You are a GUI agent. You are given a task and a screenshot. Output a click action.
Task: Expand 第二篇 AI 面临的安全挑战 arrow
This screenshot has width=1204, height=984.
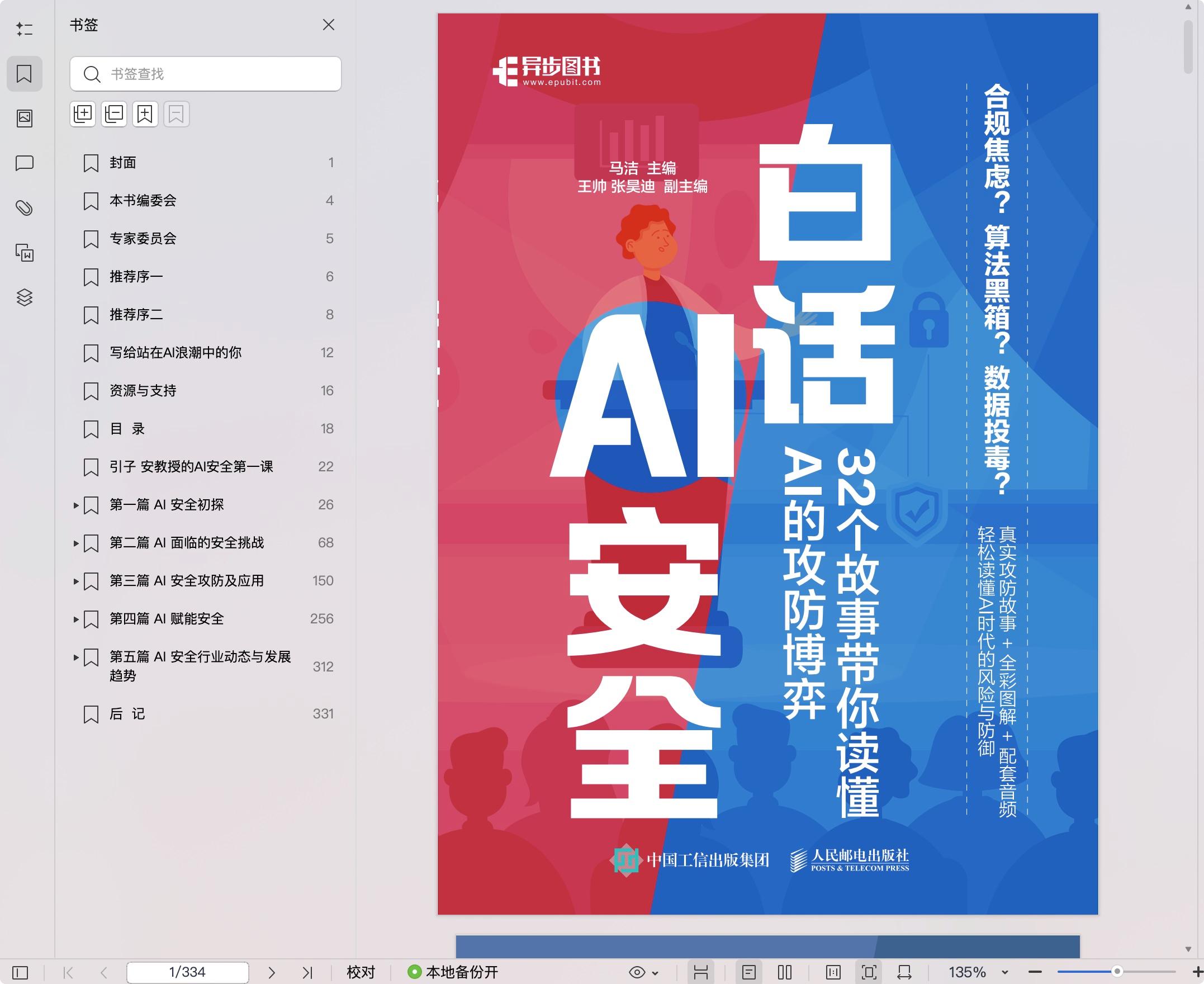tap(76, 543)
